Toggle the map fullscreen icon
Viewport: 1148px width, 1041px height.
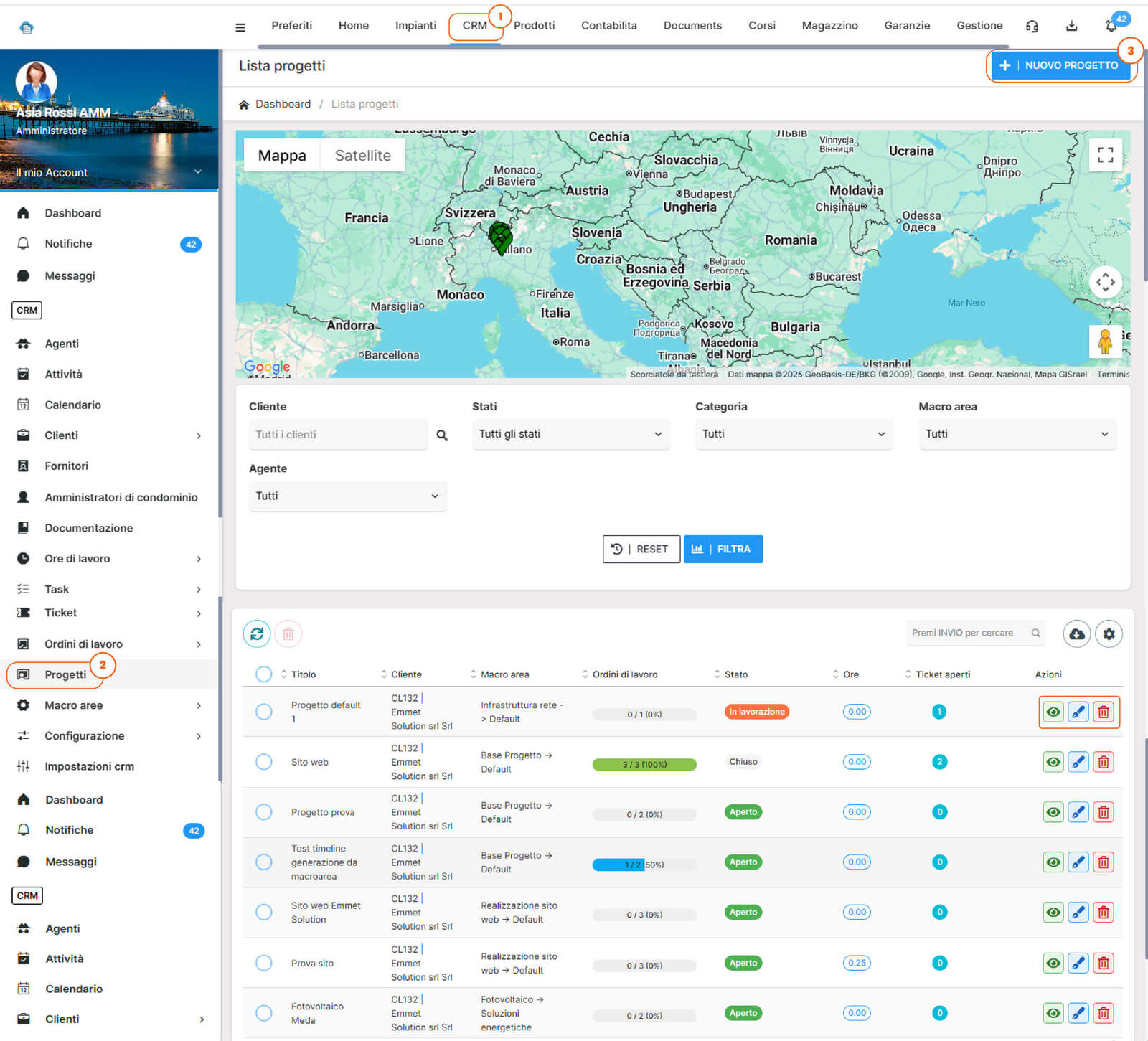(x=1105, y=155)
